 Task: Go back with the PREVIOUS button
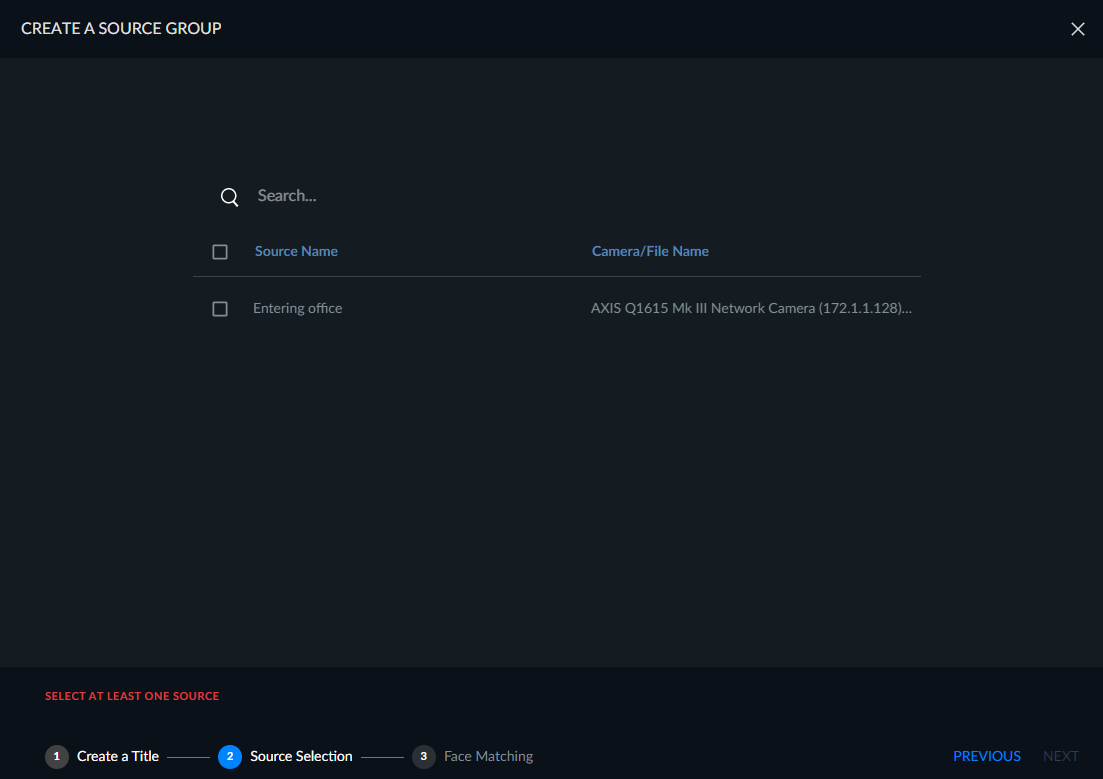coord(986,756)
